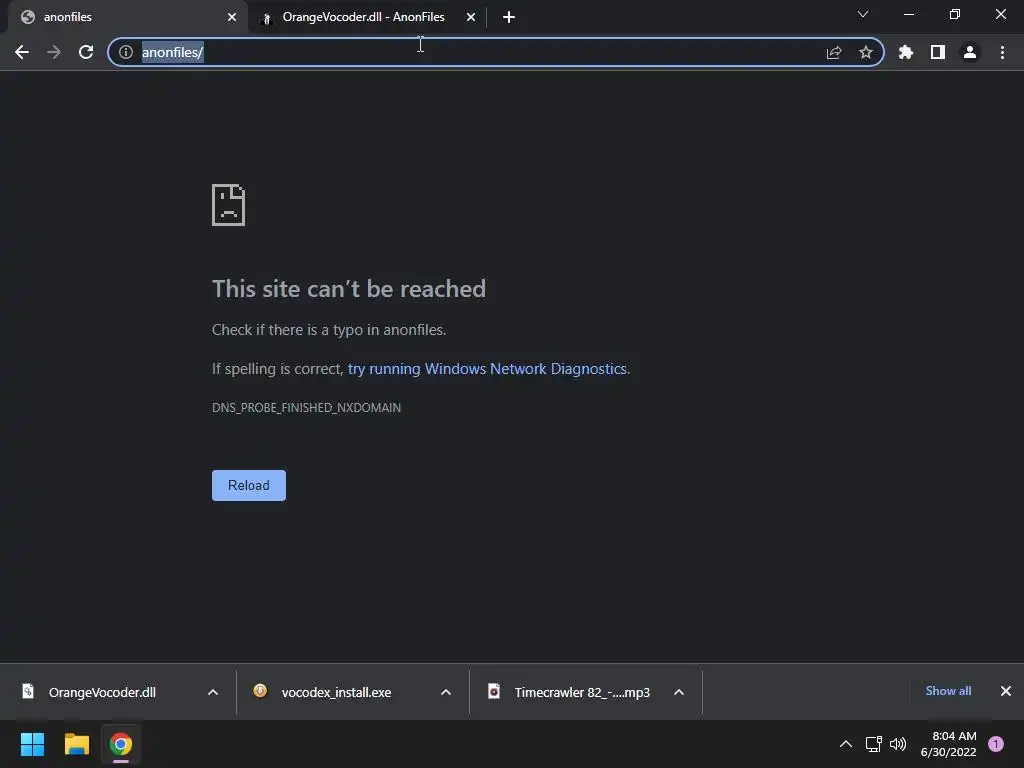
Task: Click the DNS_PROBE_FINISHED_NXDOMAIN error code
Action: coord(306,408)
